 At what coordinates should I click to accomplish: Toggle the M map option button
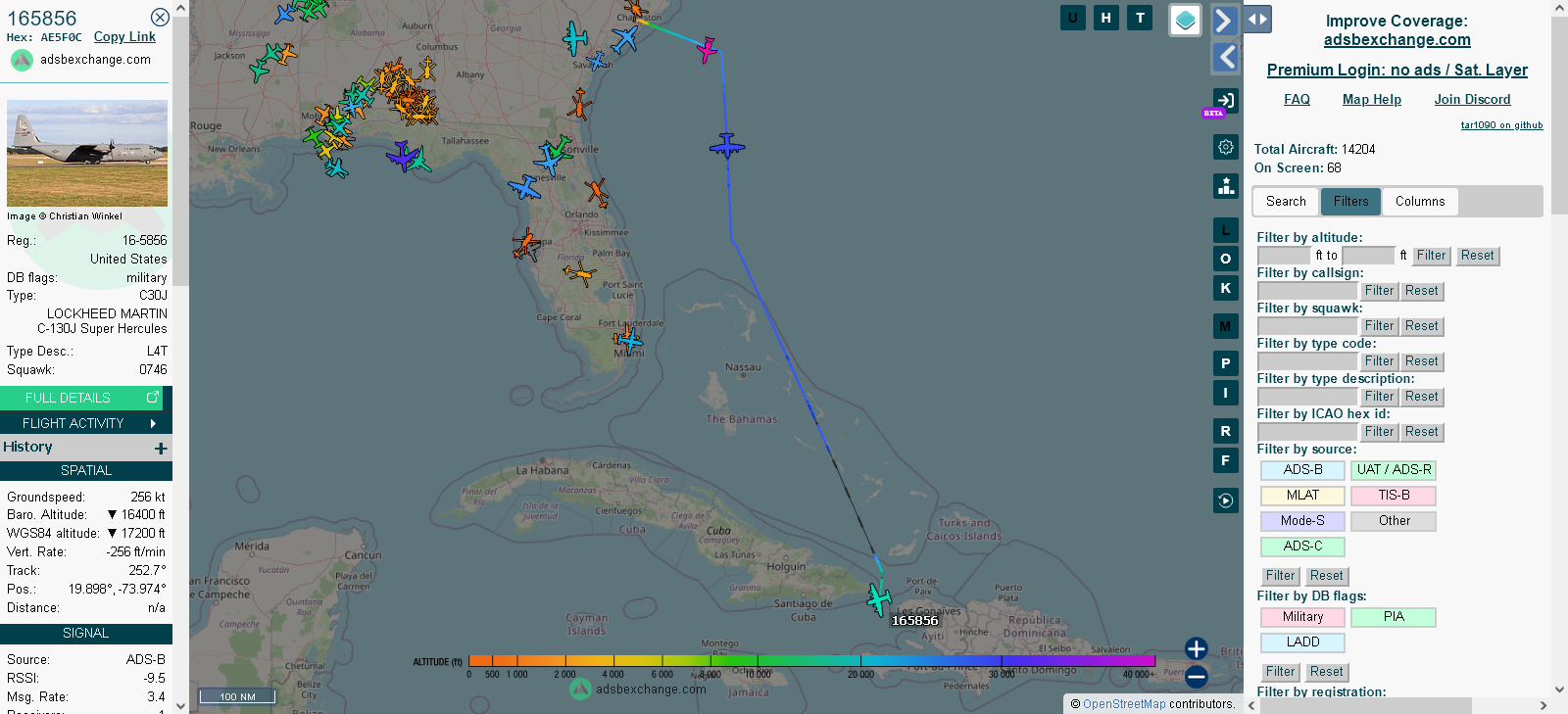(1226, 326)
